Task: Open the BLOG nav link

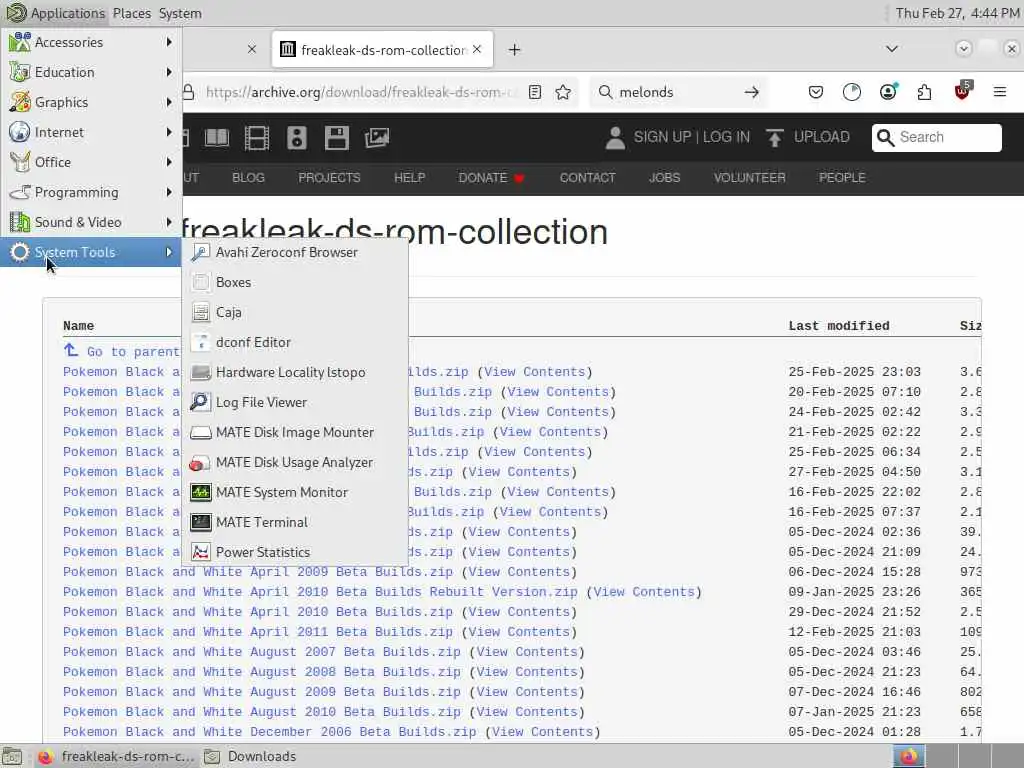Action: [x=248, y=178]
